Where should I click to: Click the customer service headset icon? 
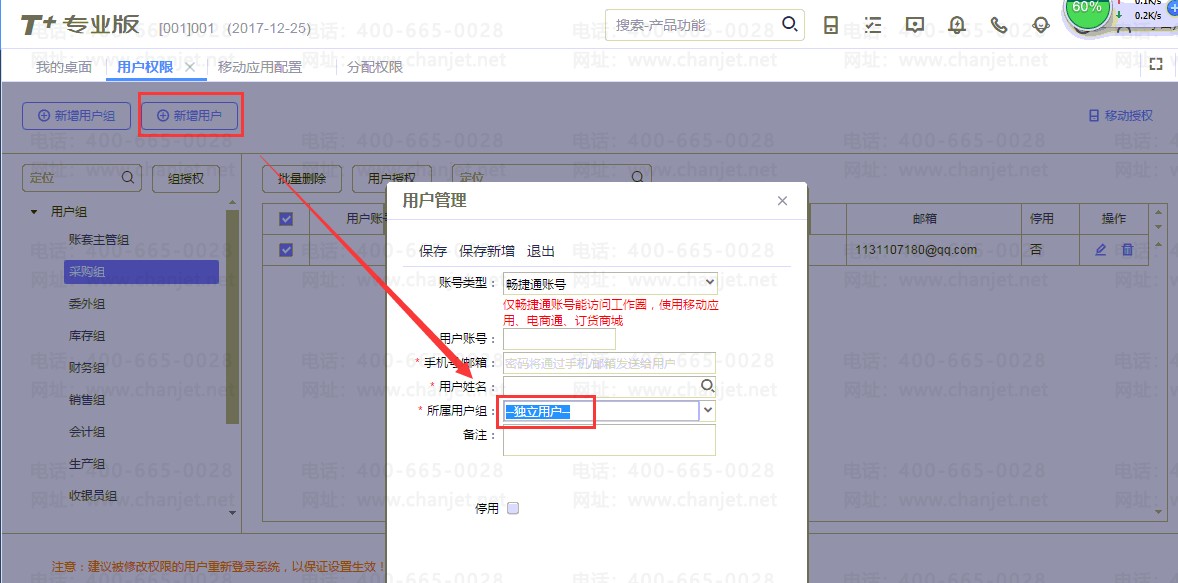1041,25
